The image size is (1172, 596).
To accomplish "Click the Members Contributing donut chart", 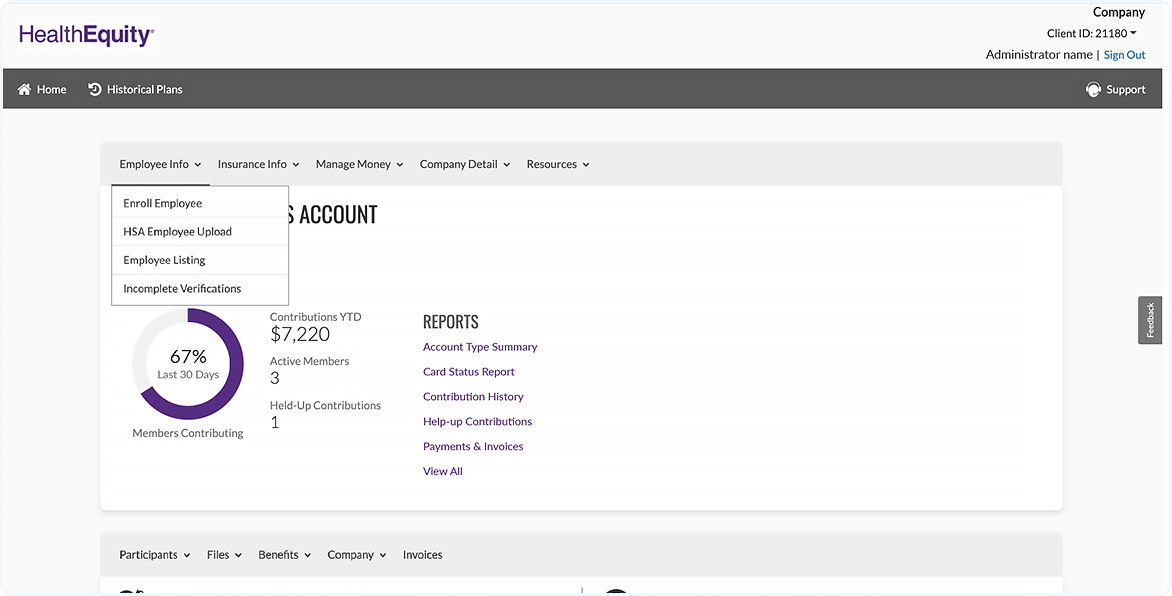I will pos(188,363).
